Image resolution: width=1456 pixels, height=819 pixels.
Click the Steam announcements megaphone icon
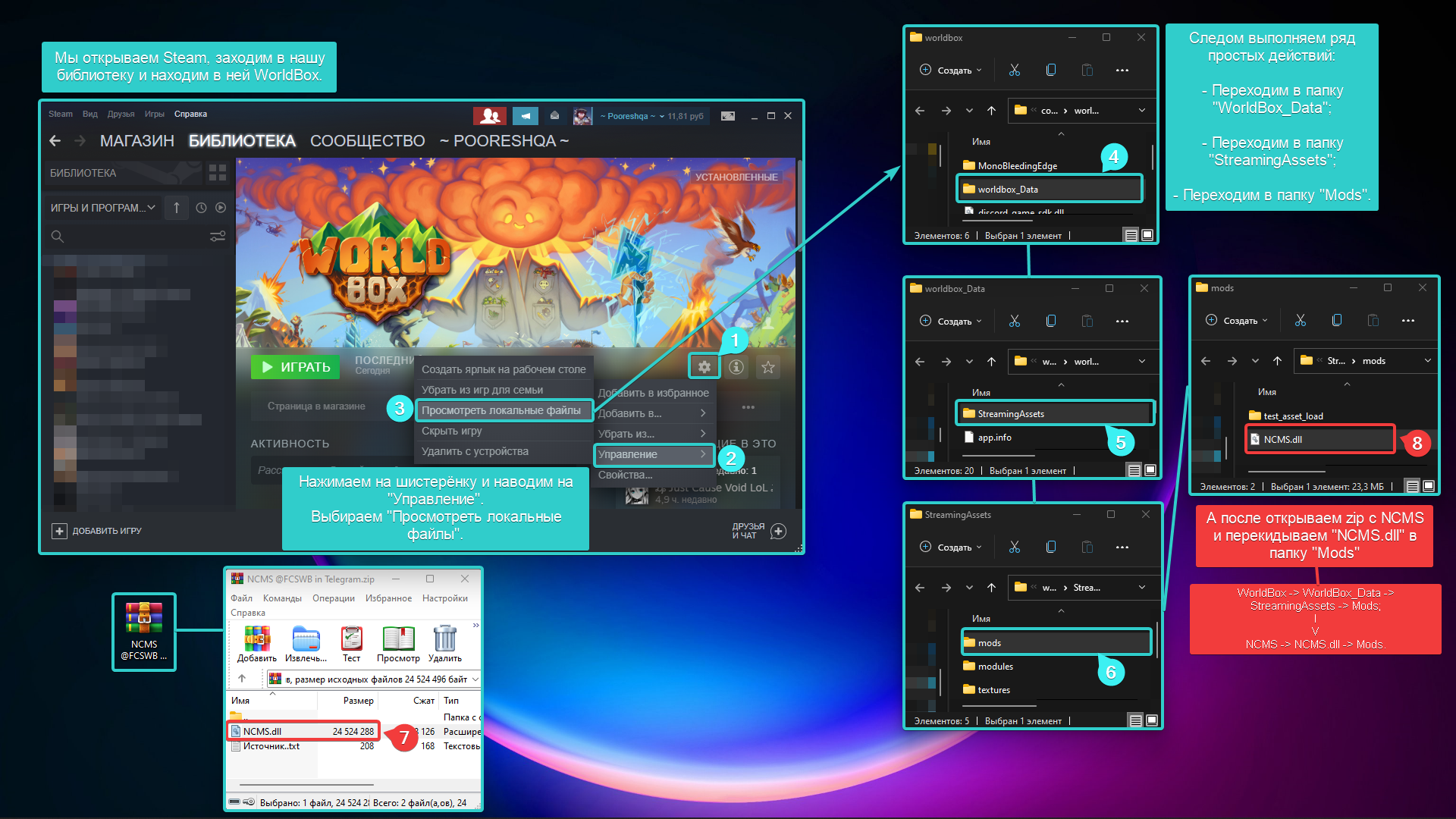click(526, 115)
